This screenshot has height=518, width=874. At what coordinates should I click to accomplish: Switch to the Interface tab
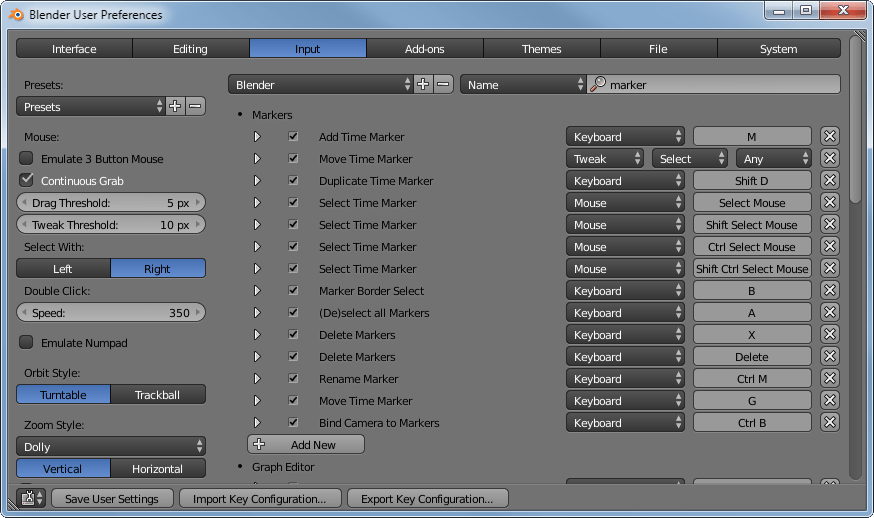coord(74,49)
